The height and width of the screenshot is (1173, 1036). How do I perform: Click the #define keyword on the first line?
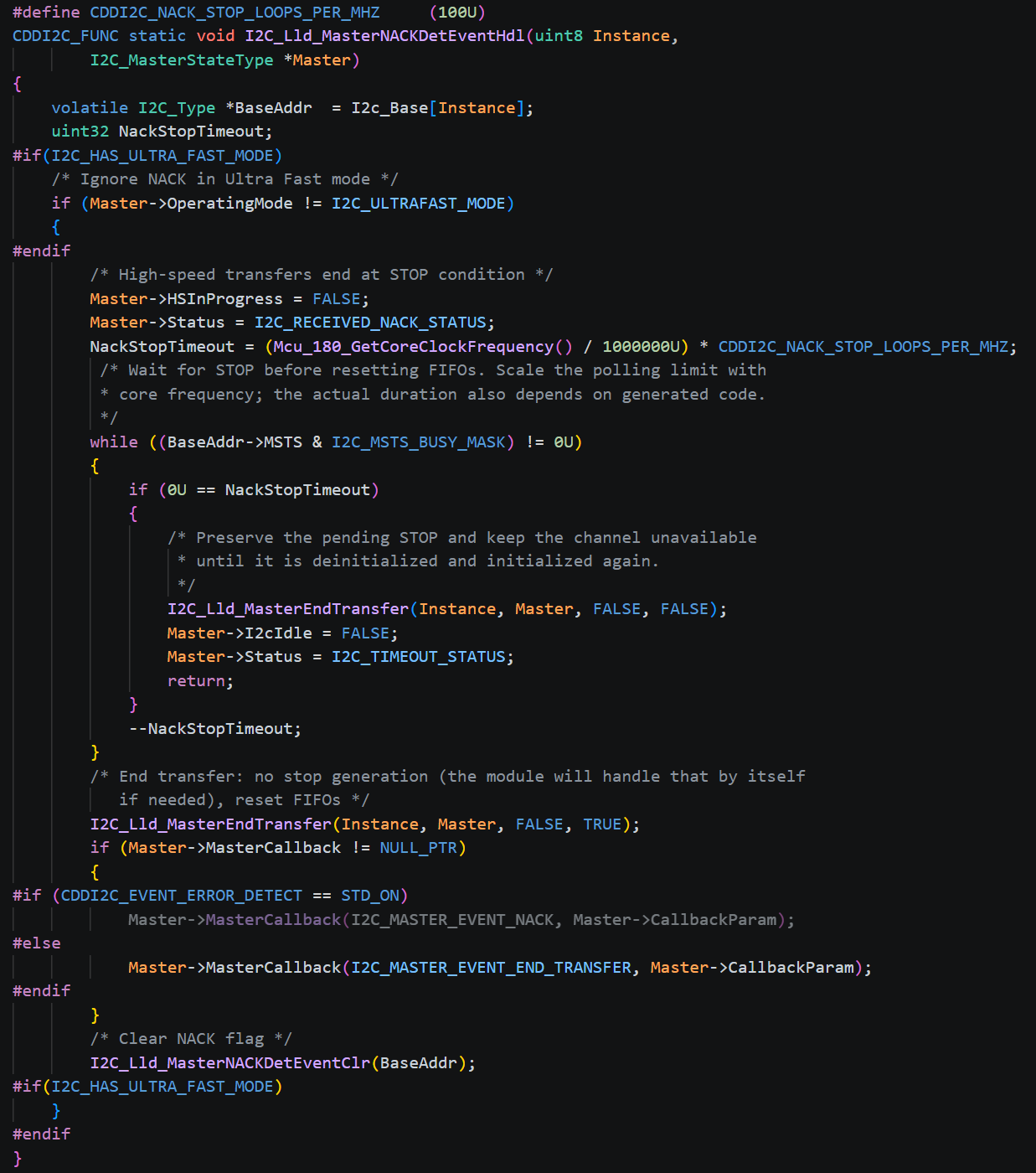click(x=46, y=13)
